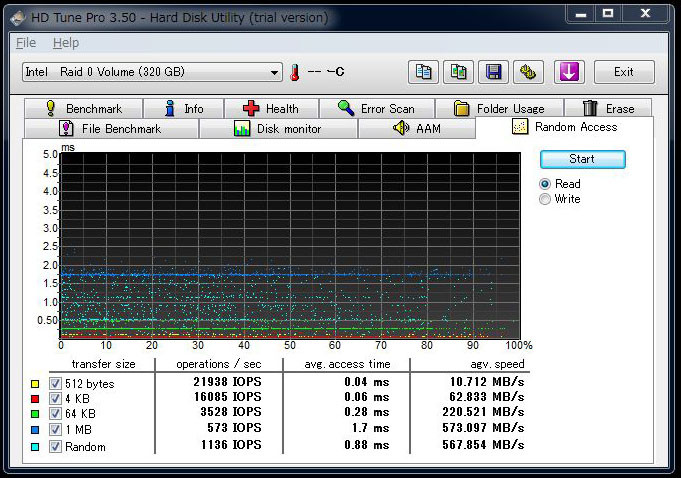Open the File menu
681x478 pixels.
coord(26,43)
